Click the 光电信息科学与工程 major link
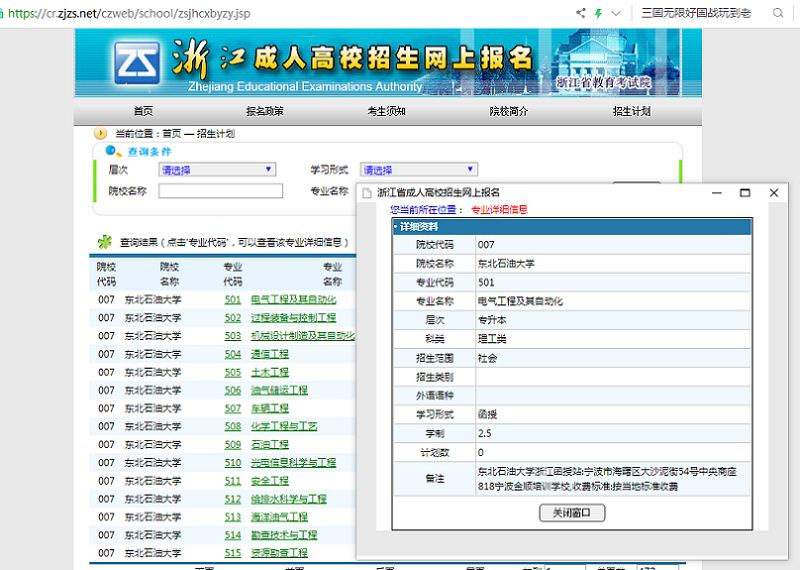This screenshot has width=800, height=570. 293,463
